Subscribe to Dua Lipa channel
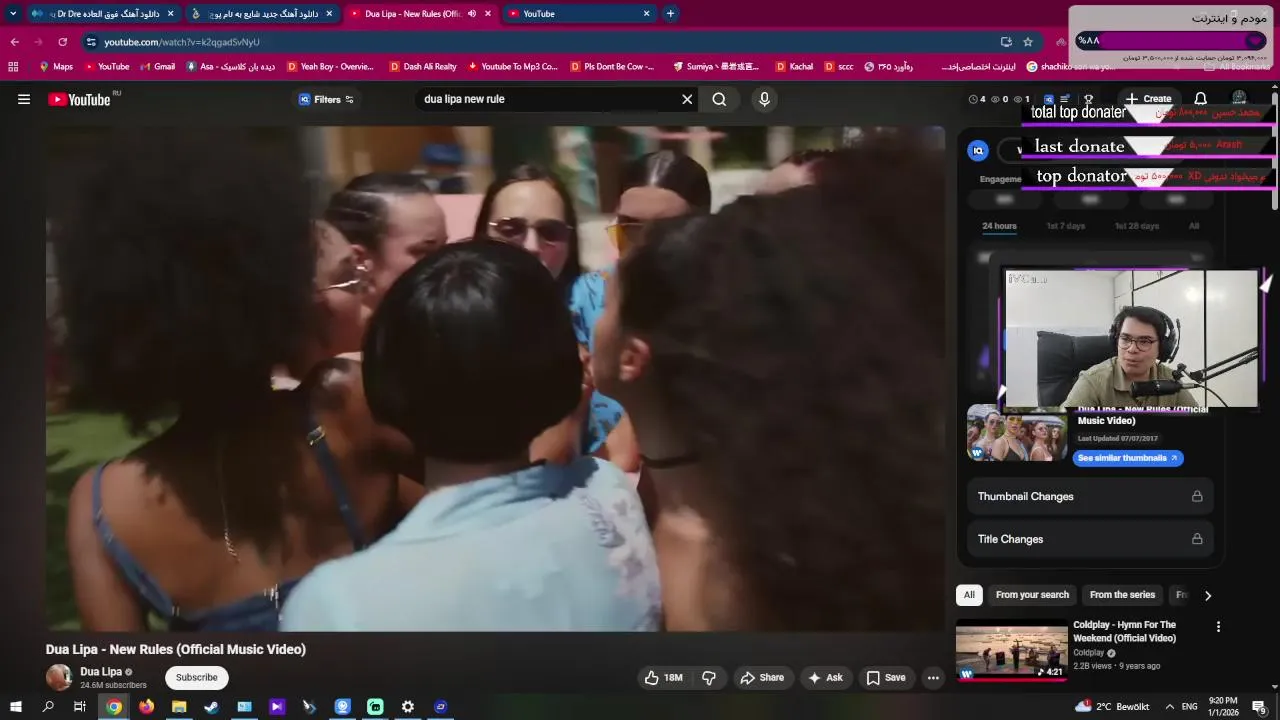1280x720 pixels. [x=196, y=677]
